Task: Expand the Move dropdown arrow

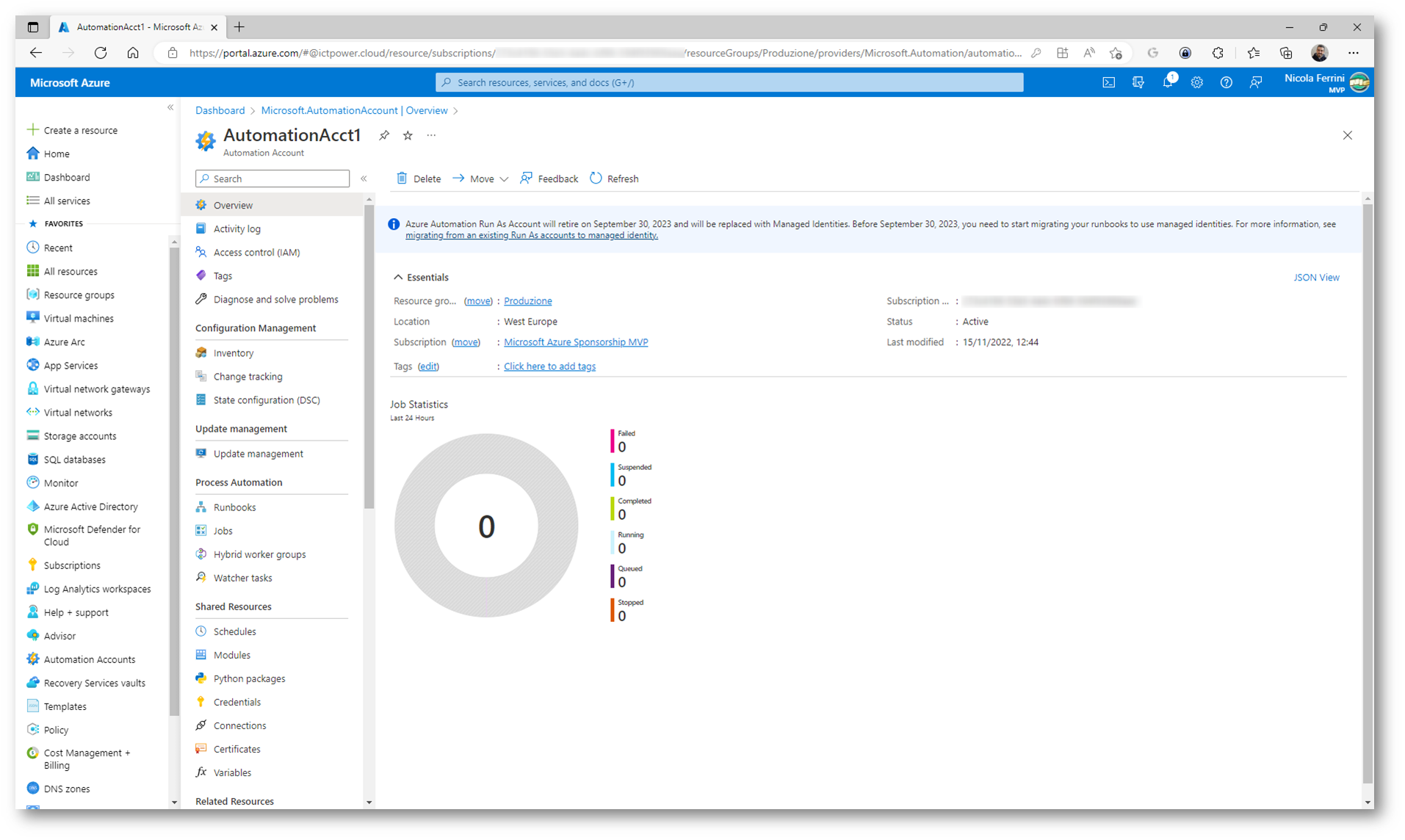Action: pos(504,179)
